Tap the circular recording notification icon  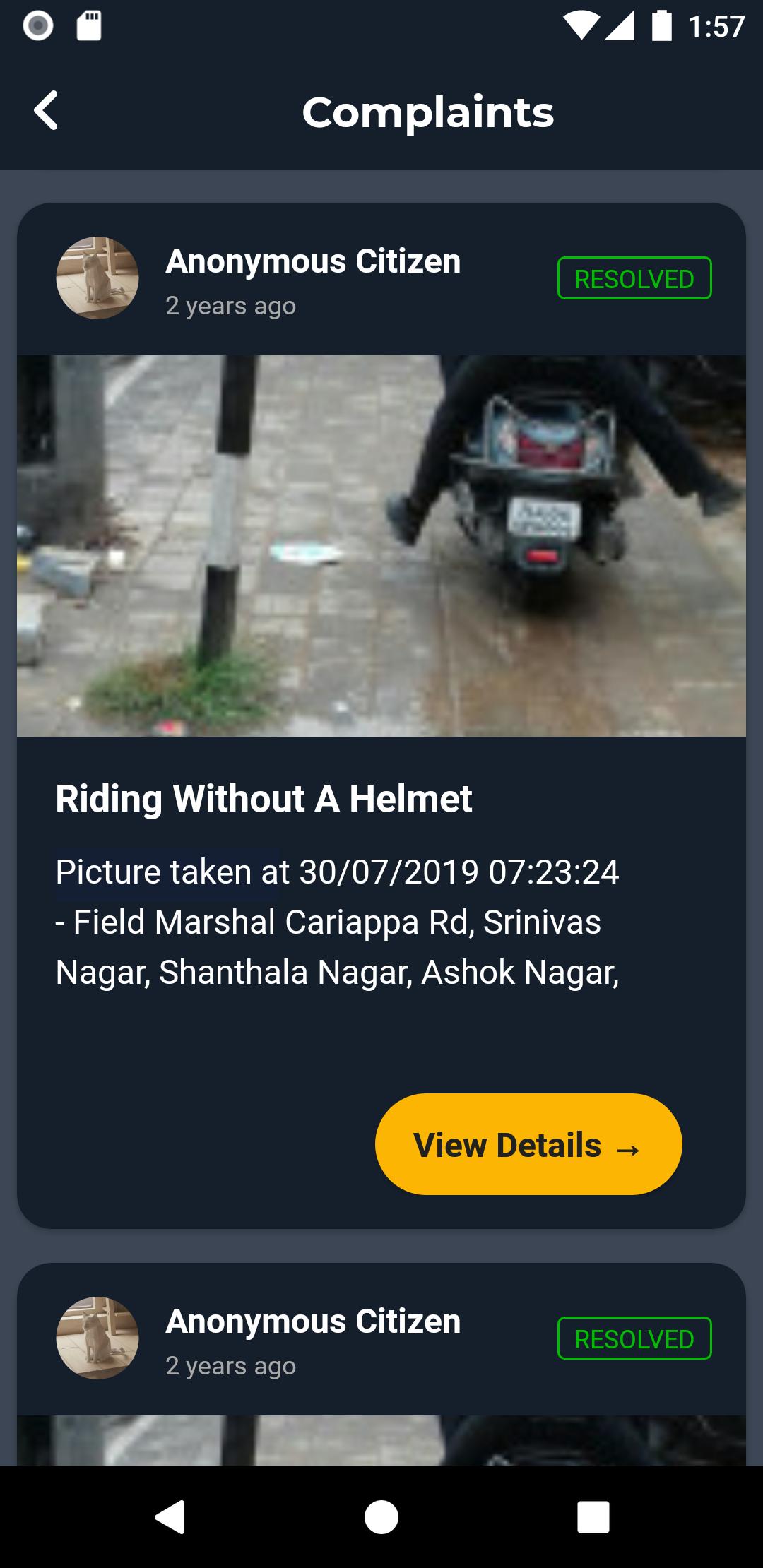click(x=38, y=26)
